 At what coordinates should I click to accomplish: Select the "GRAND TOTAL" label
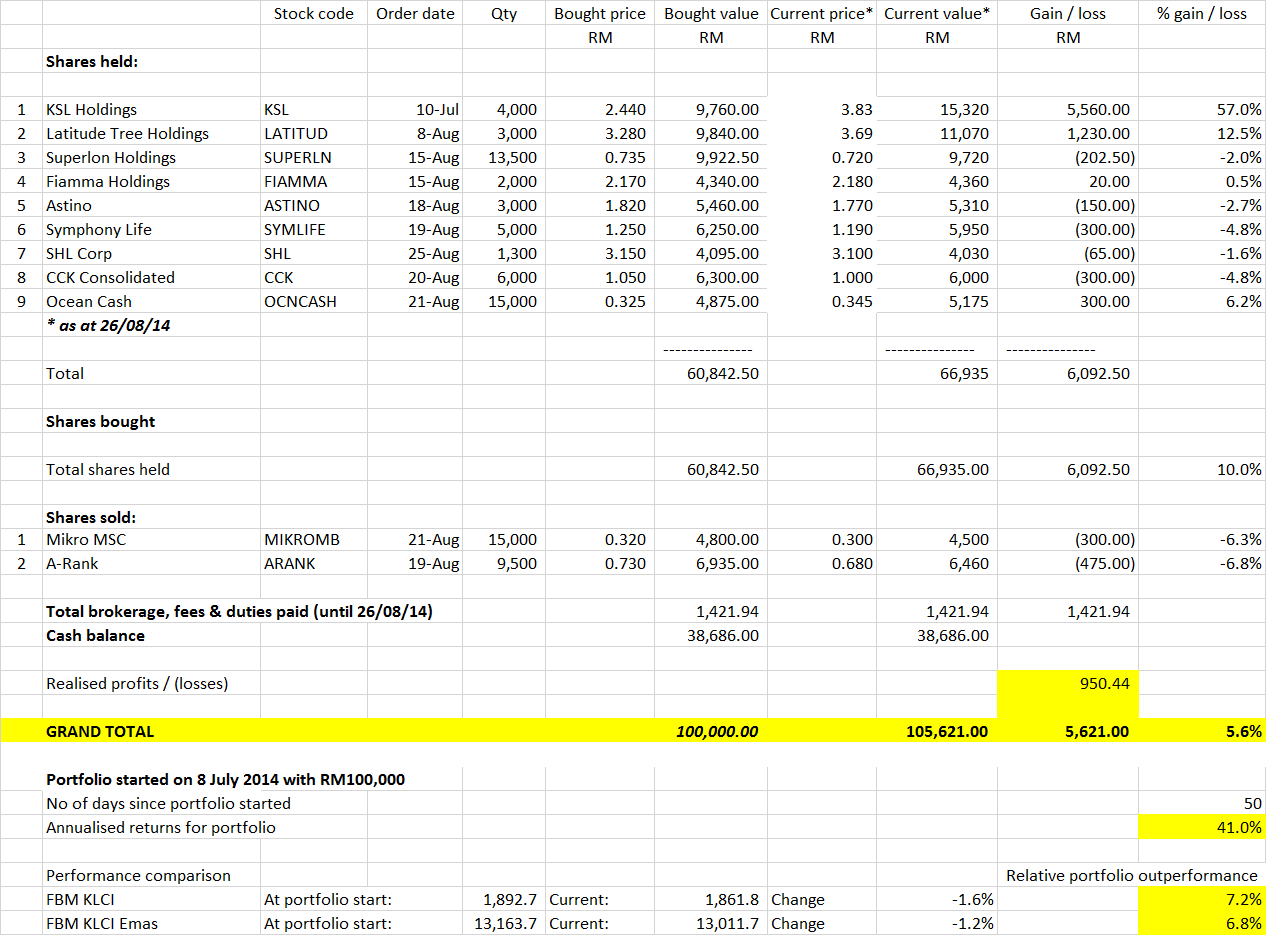pyautogui.click(x=100, y=731)
